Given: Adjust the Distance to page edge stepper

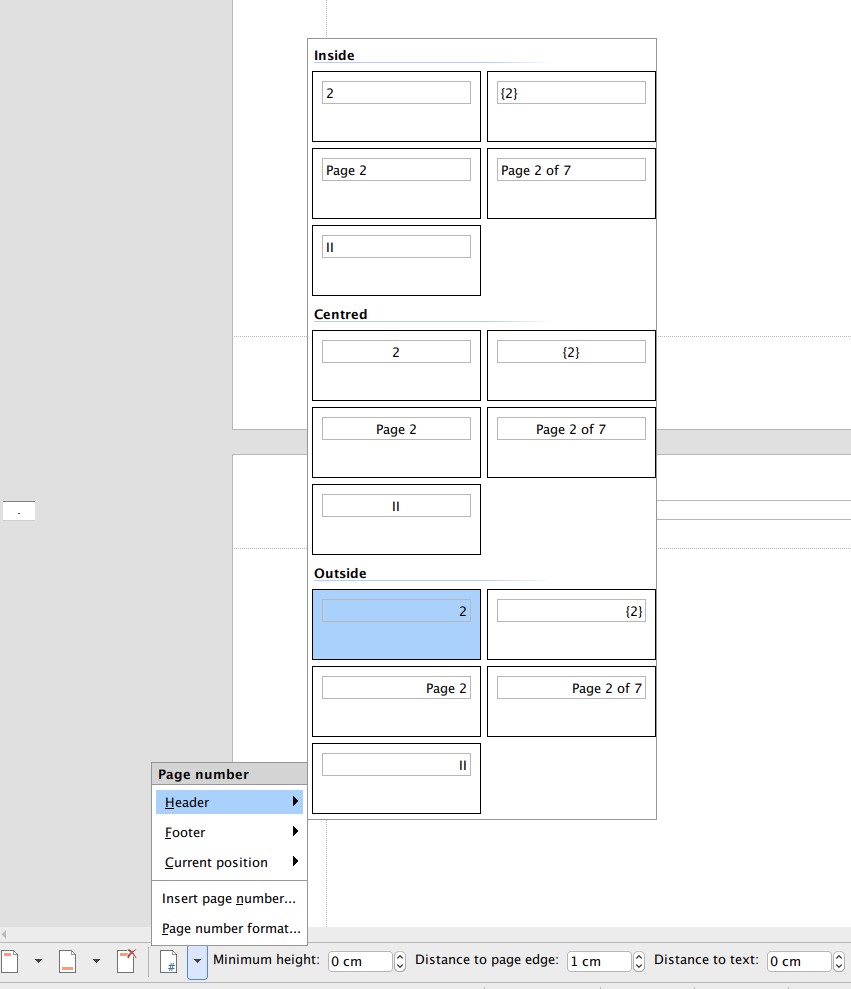Looking at the screenshot, I should click(x=639, y=961).
